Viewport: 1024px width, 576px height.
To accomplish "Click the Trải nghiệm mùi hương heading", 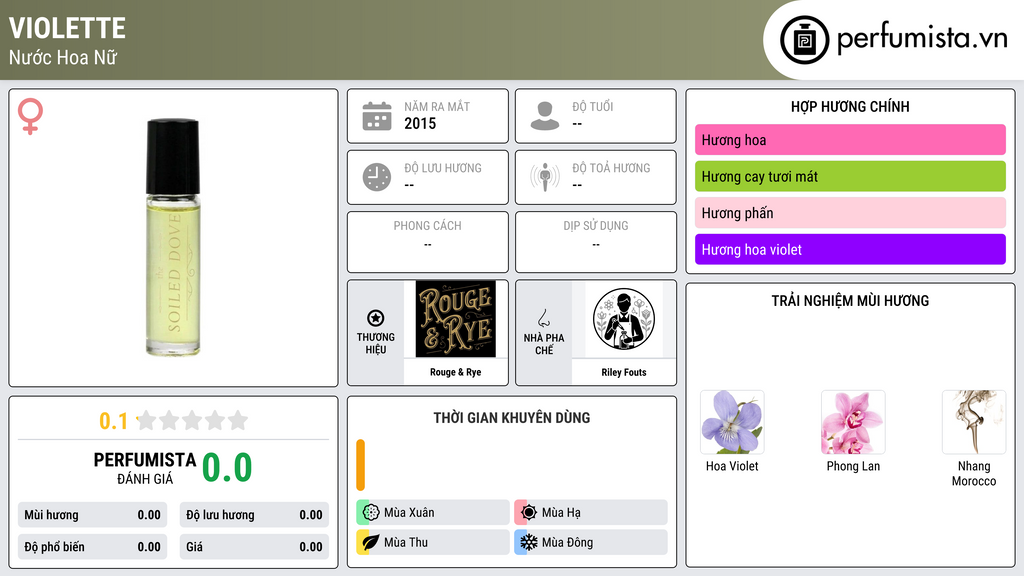I will [x=850, y=300].
